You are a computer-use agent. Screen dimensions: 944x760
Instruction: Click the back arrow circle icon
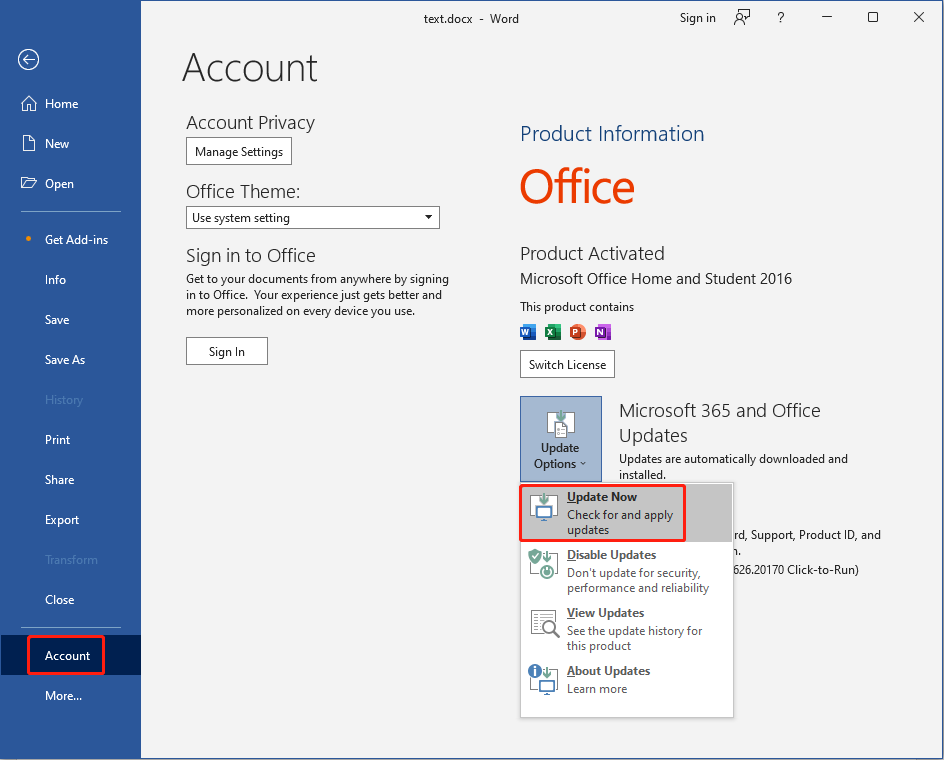tap(28, 60)
